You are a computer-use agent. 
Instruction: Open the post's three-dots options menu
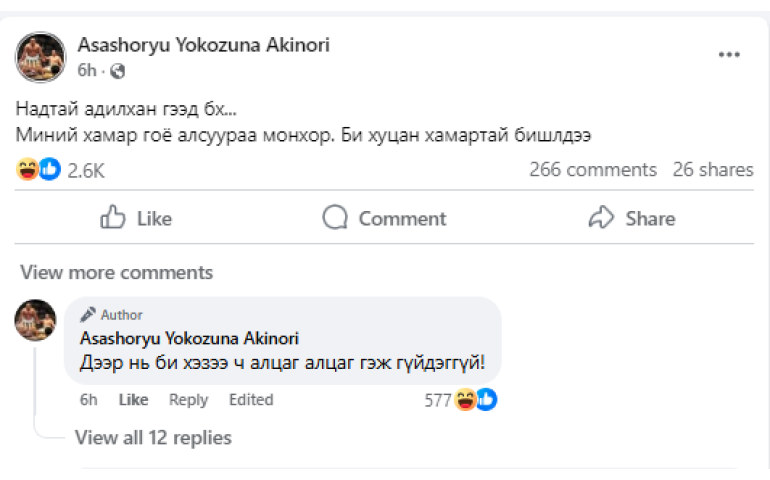coord(729,54)
